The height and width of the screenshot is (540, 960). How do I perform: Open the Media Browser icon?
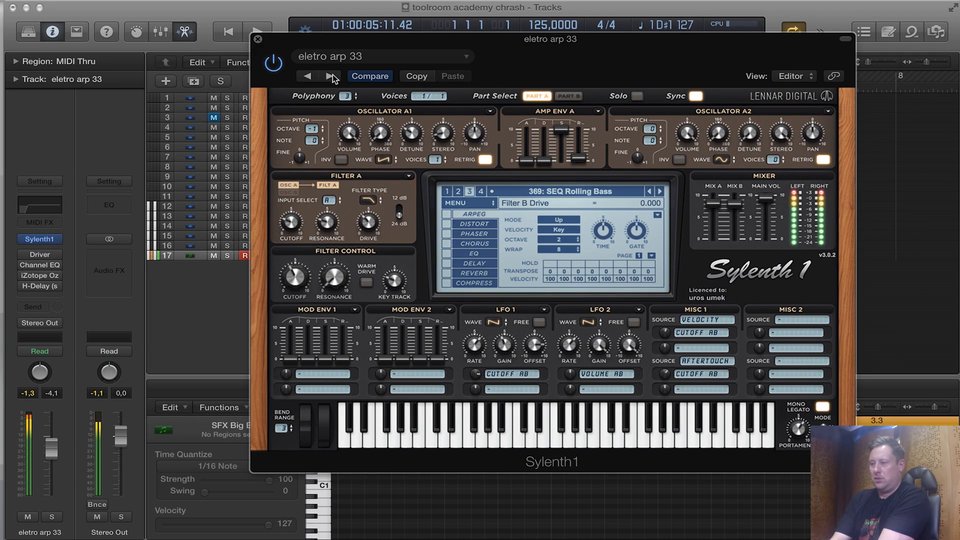(x=936, y=32)
